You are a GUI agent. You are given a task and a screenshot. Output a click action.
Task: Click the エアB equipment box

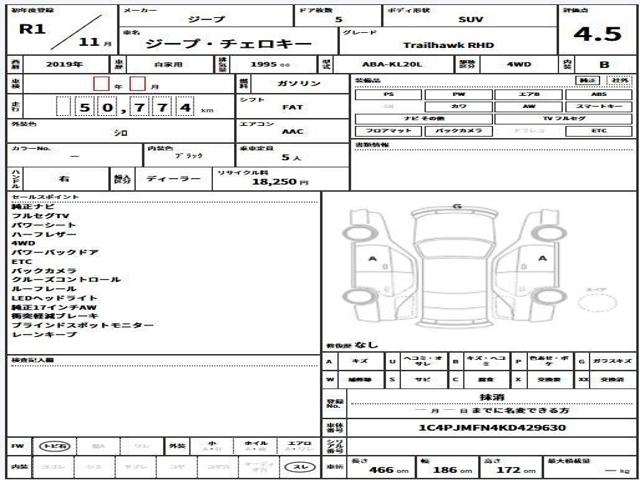pos(529,95)
